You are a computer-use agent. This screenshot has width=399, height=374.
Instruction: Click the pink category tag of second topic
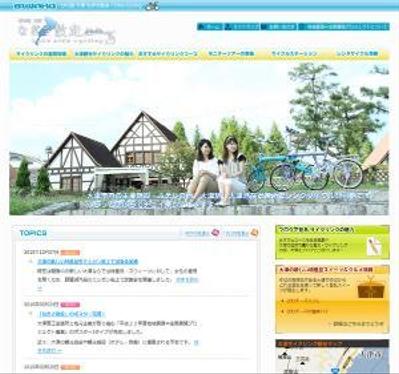(x=70, y=305)
